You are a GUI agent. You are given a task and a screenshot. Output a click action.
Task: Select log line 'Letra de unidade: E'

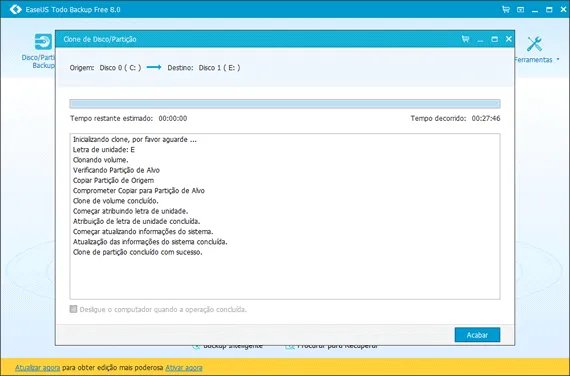[104, 149]
